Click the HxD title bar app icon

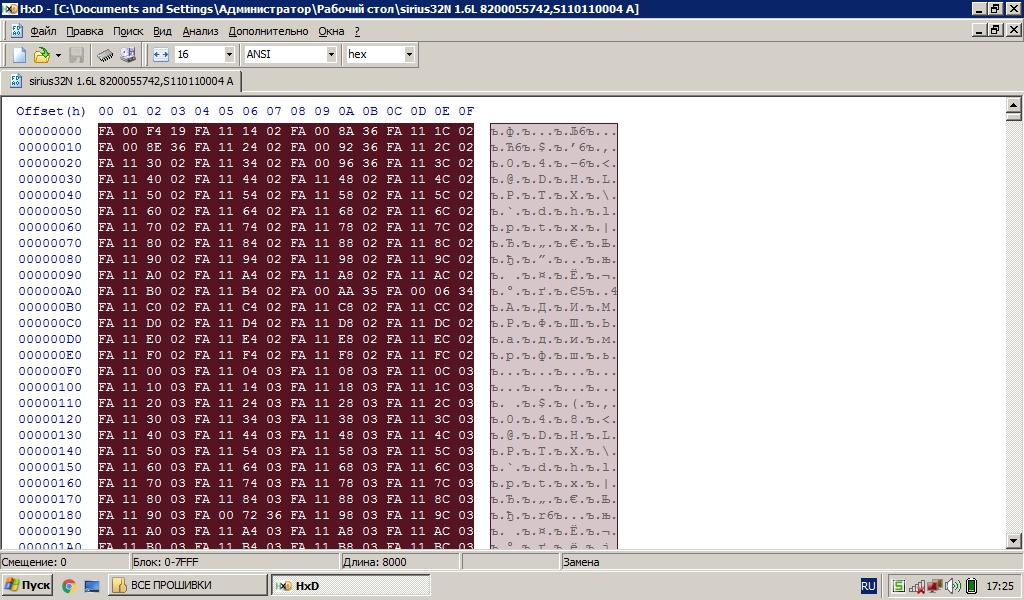(x=9, y=8)
